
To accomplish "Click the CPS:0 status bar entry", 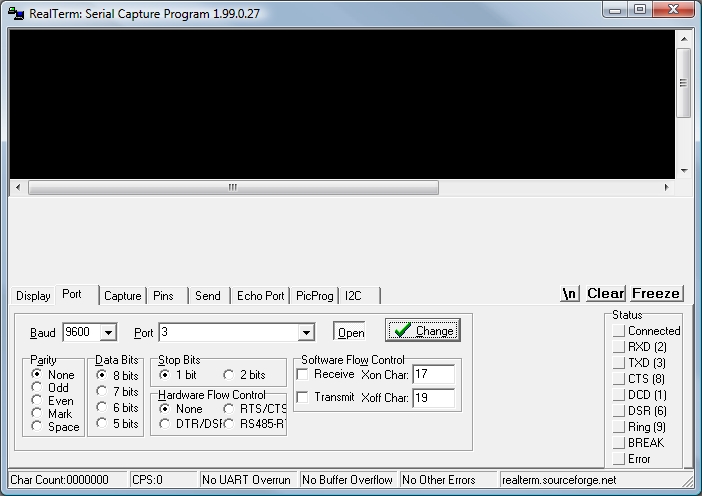I will coord(163,480).
